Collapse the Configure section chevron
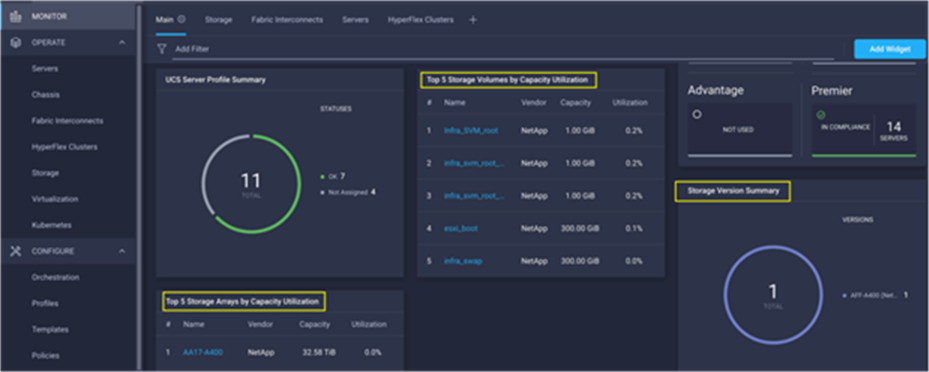 (x=121, y=251)
